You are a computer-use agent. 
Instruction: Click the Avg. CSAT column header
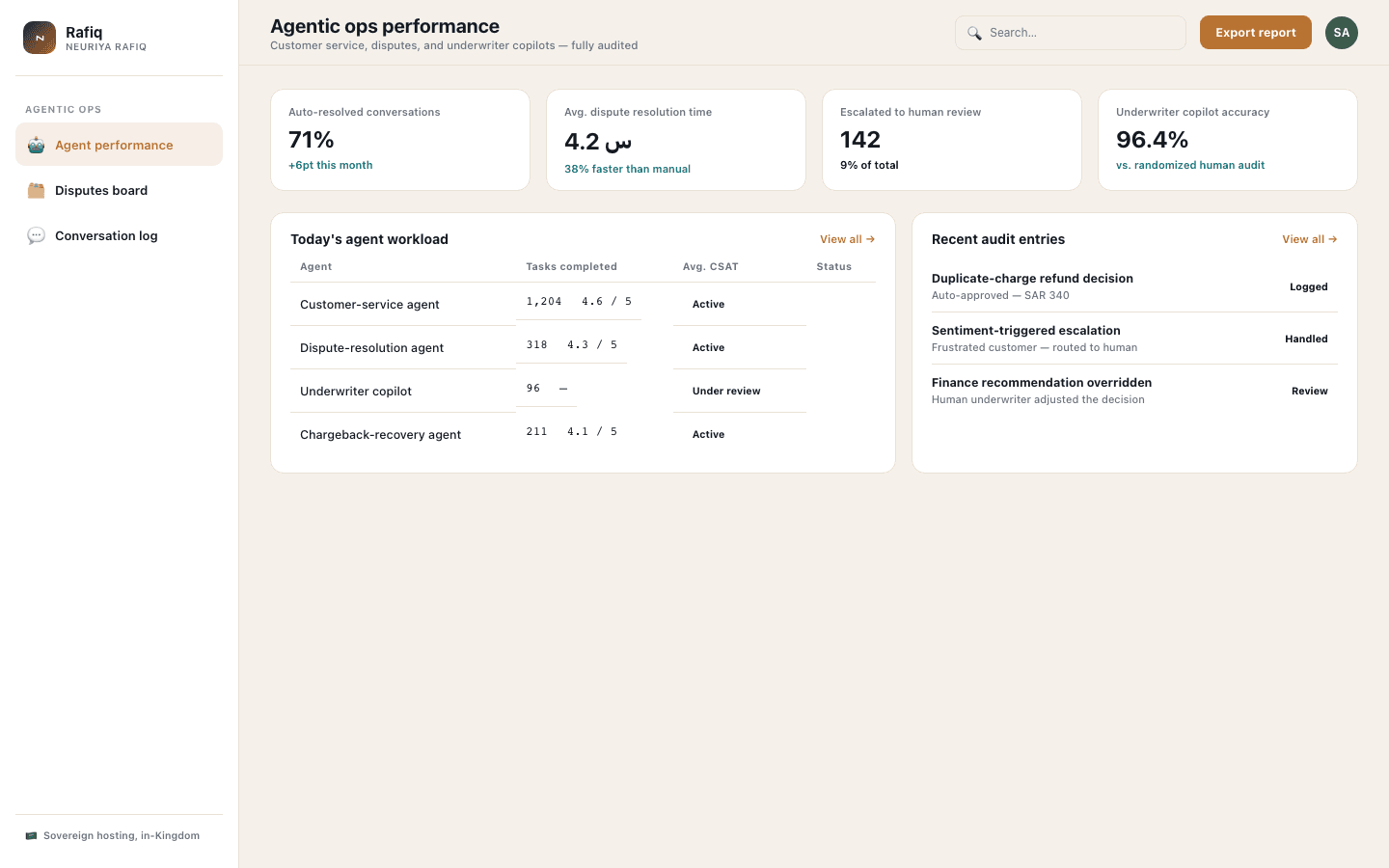[710, 267]
